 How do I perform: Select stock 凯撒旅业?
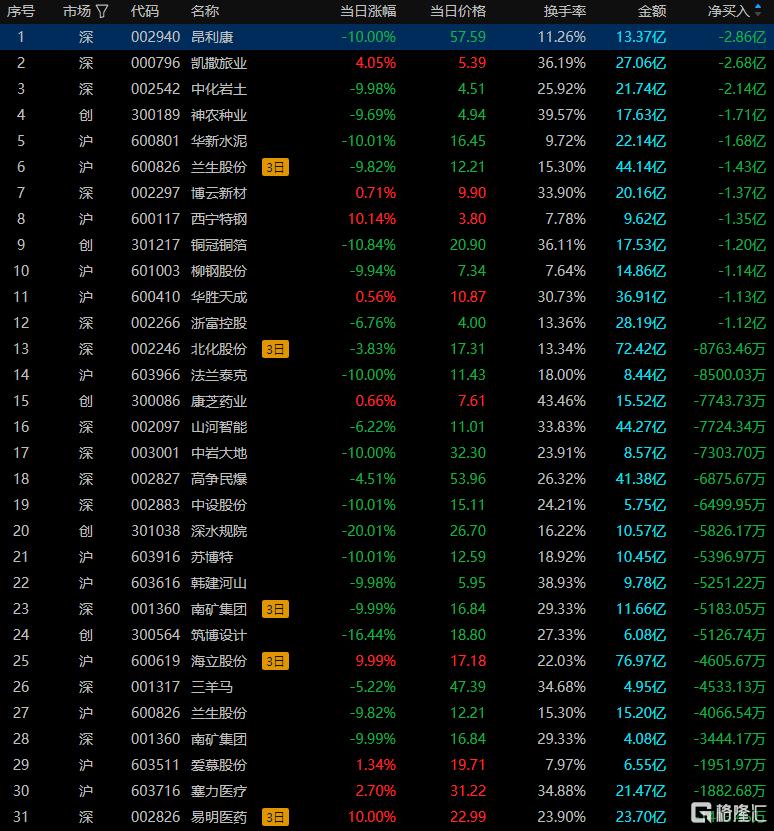point(219,63)
